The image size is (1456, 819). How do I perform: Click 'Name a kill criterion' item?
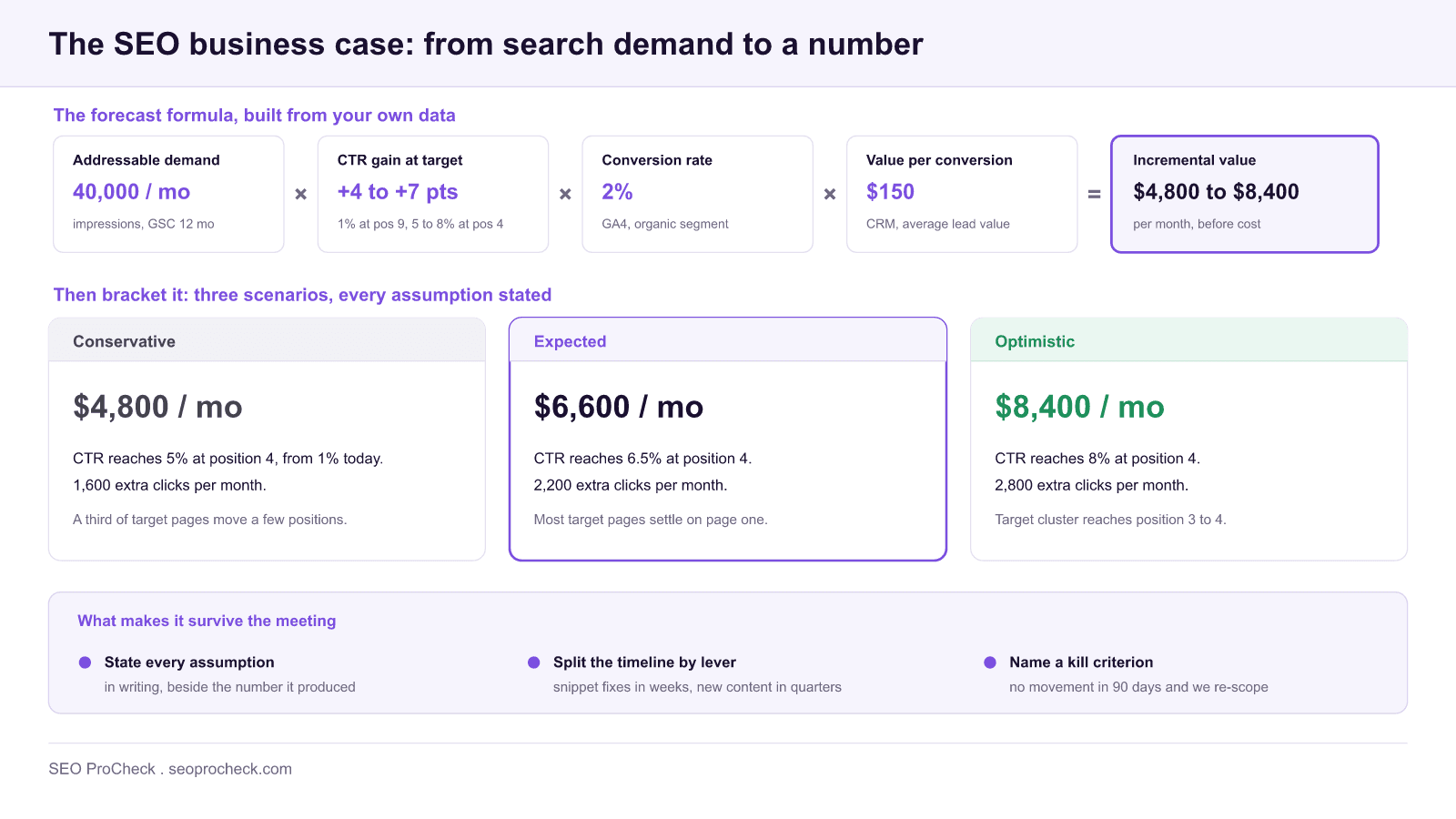(1081, 662)
